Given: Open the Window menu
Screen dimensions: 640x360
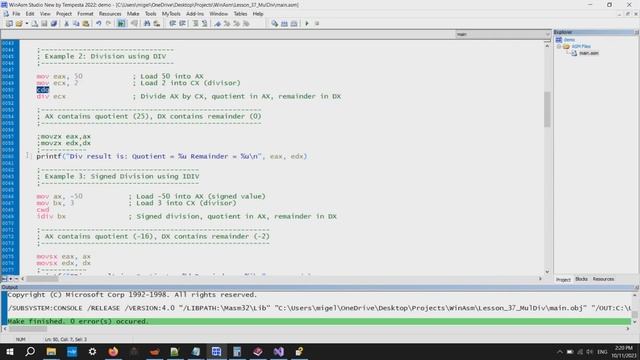Looking at the screenshot, I should pos(218,14).
